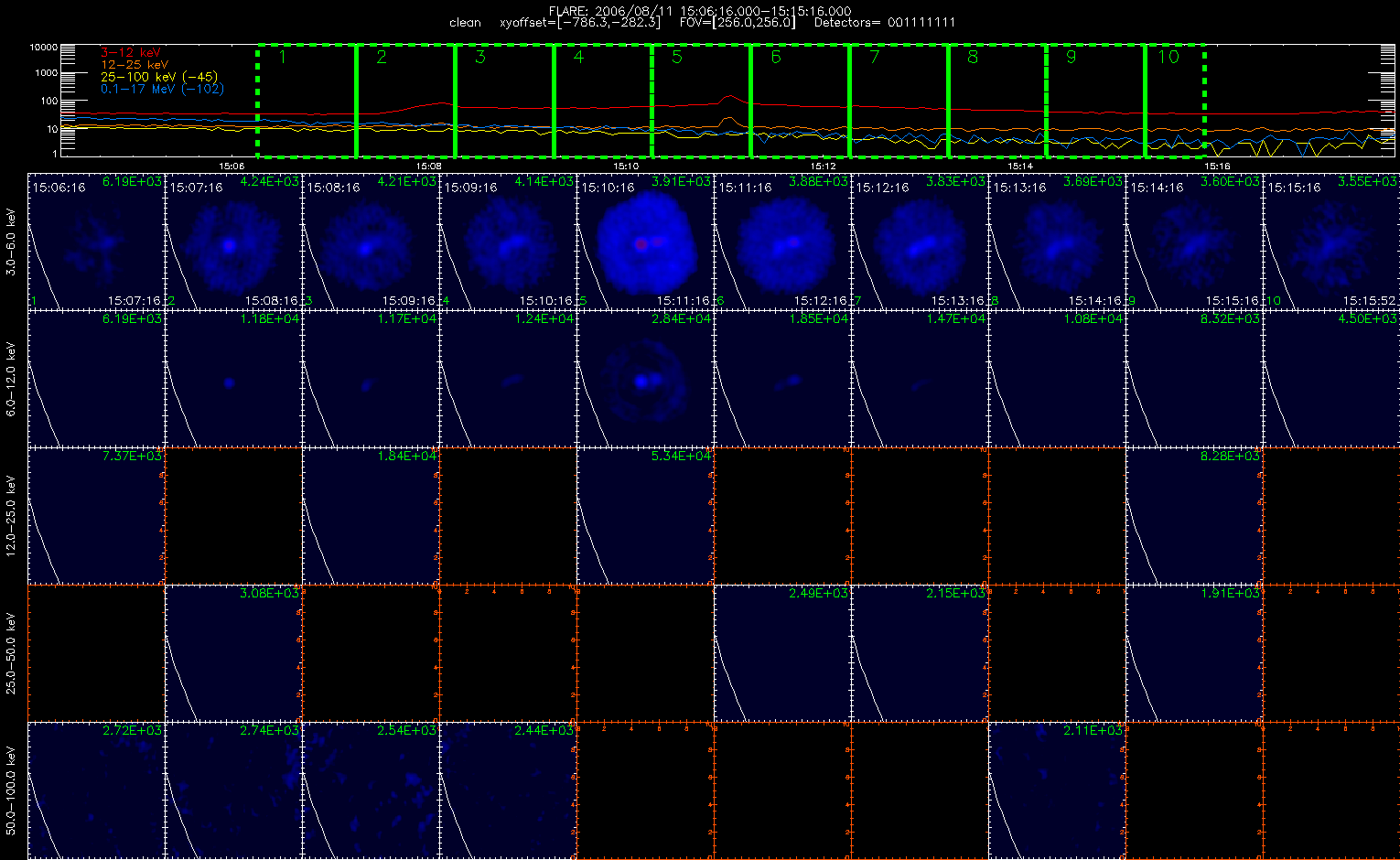Click the 'Detectors= 001111111' header text
Viewport: 1400px width, 860px height.
[884, 23]
